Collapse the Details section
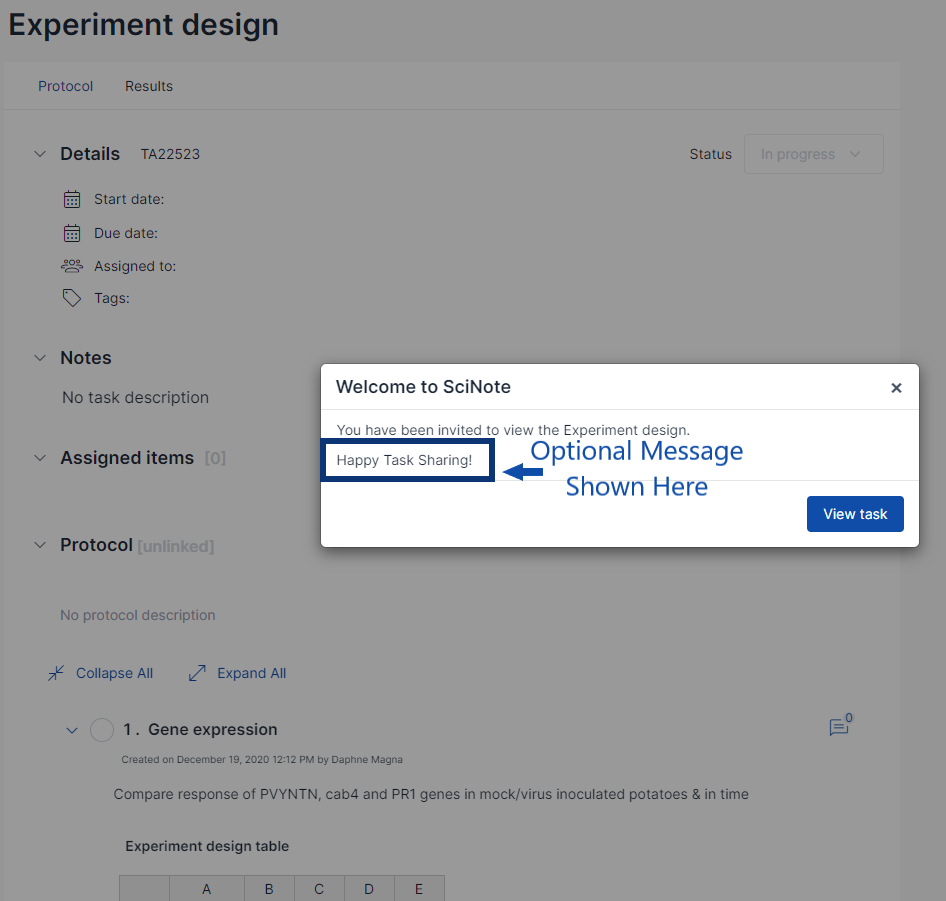946x901 pixels. pyautogui.click(x=40, y=154)
